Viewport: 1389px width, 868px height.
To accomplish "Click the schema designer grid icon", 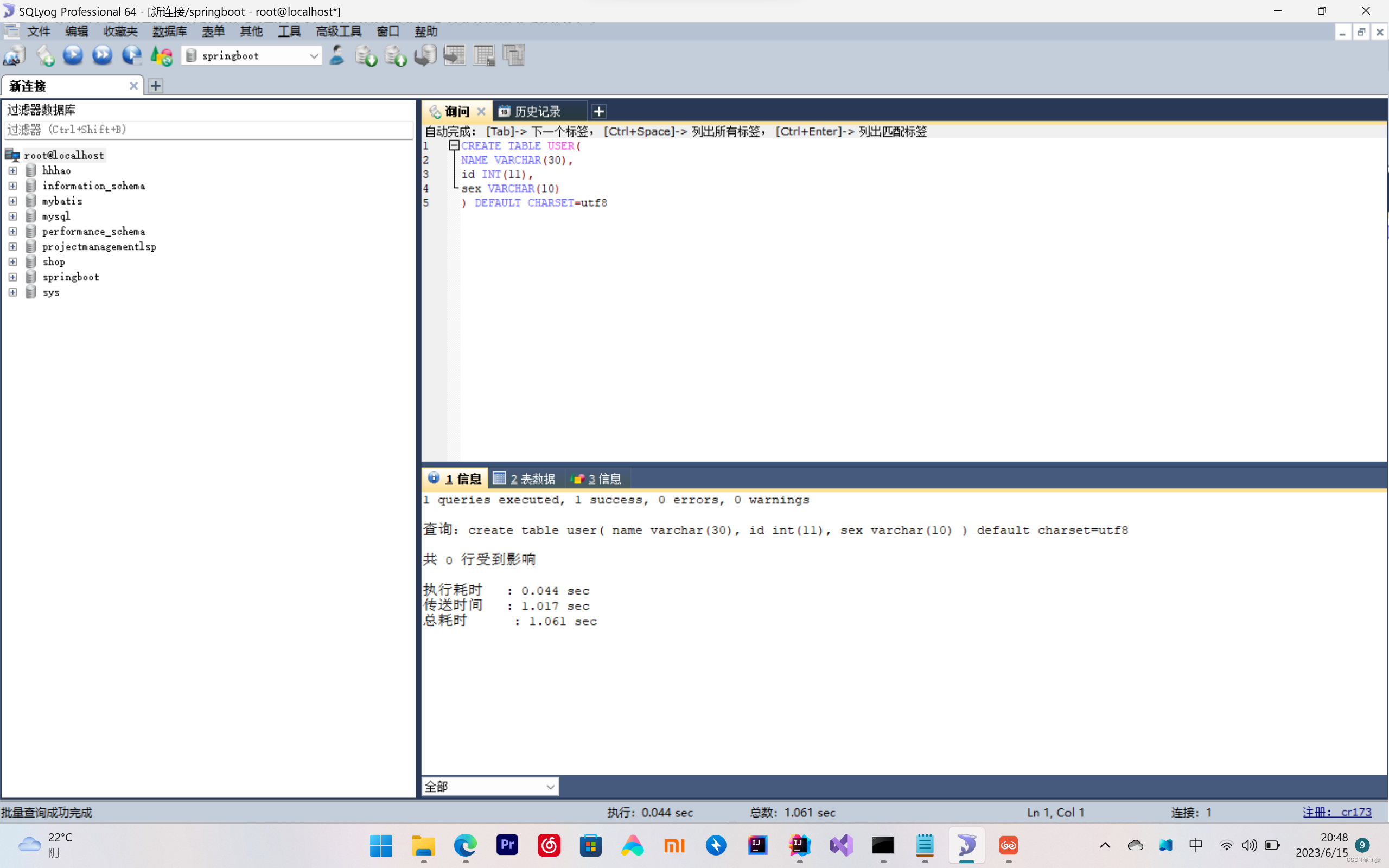I will coord(484,56).
